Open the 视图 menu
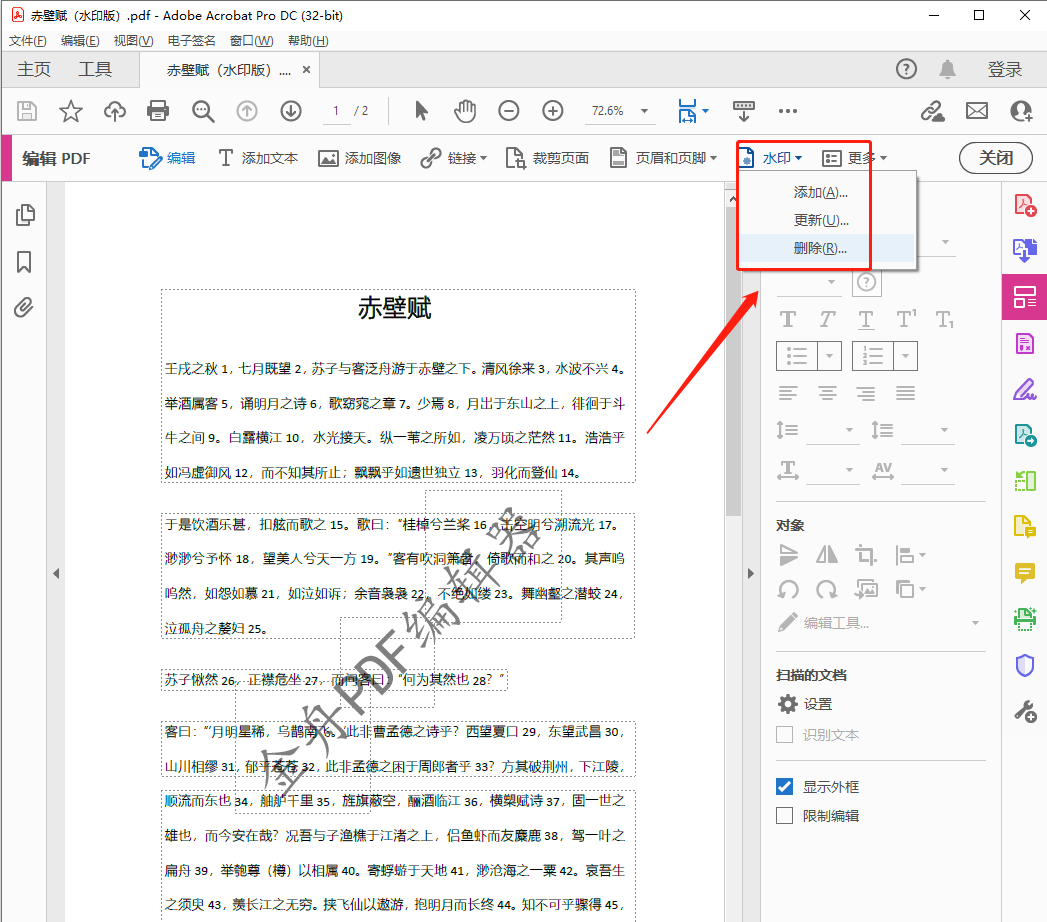The width and height of the screenshot is (1047, 922). (x=134, y=41)
